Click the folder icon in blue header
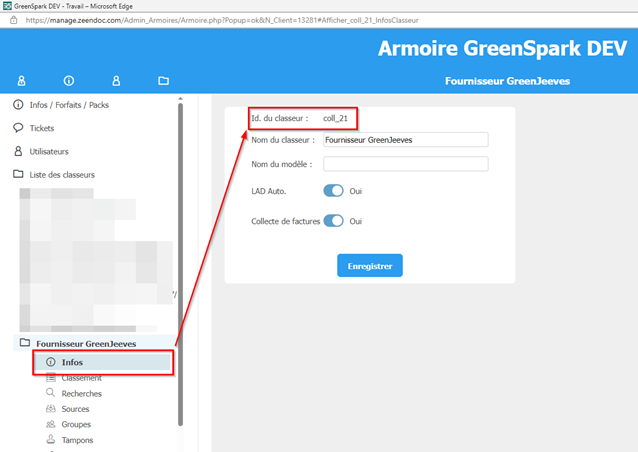The height and width of the screenshot is (452, 638). click(163, 81)
